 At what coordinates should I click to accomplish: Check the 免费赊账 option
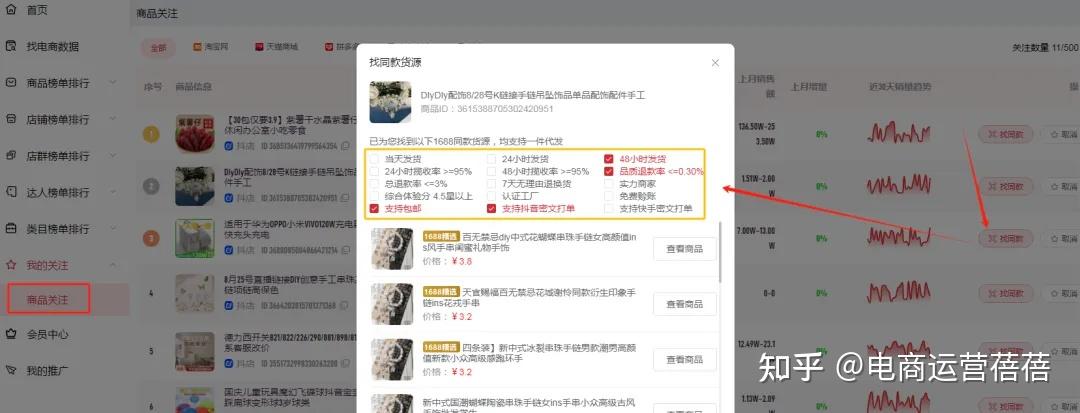(609, 196)
